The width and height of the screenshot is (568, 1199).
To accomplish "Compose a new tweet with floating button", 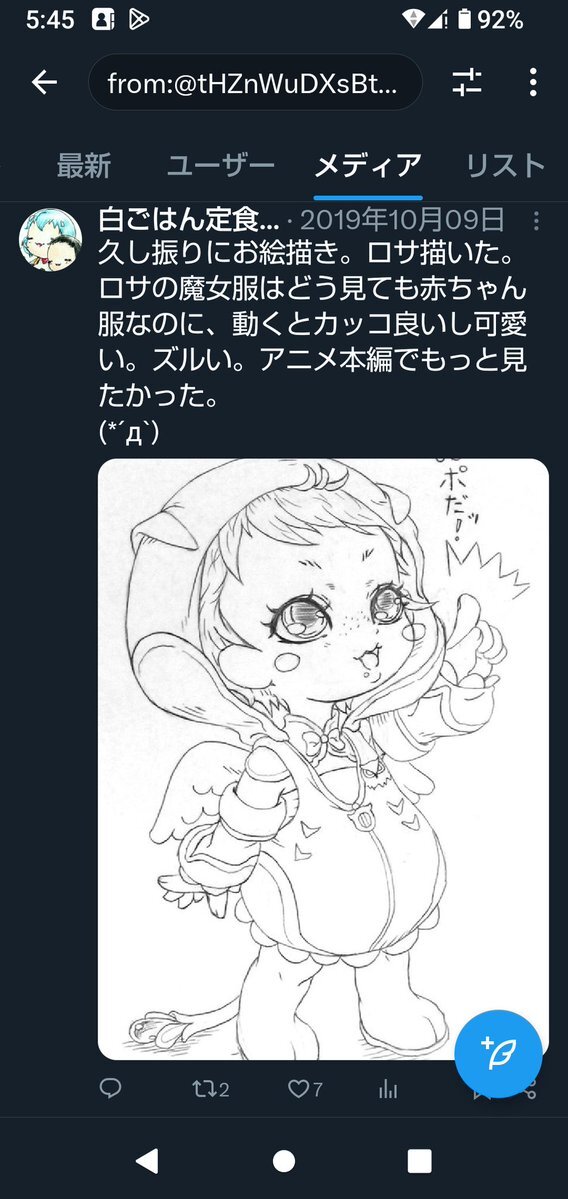I will (x=498, y=1054).
